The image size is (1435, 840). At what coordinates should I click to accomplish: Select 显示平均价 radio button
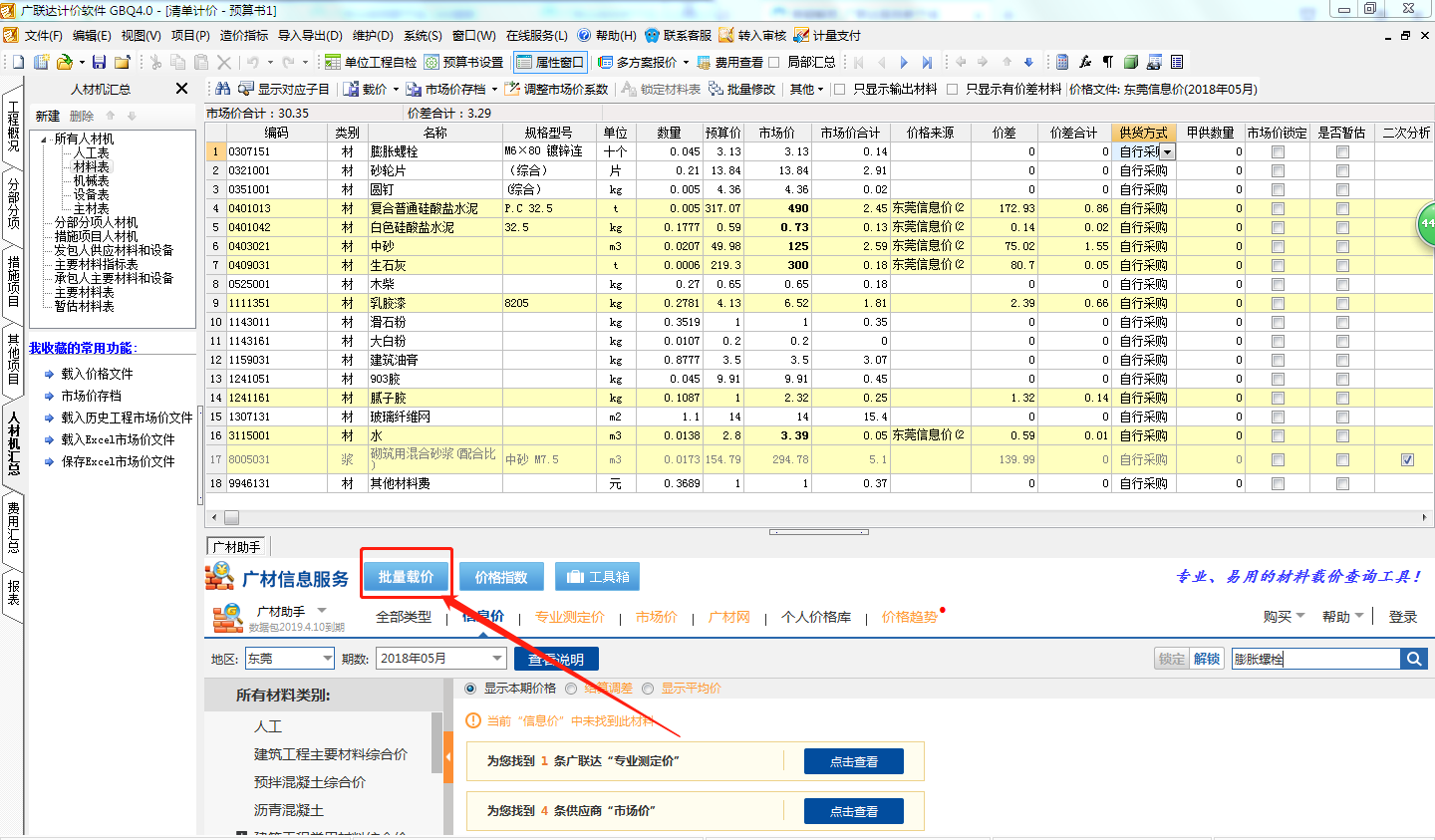pos(648,689)
